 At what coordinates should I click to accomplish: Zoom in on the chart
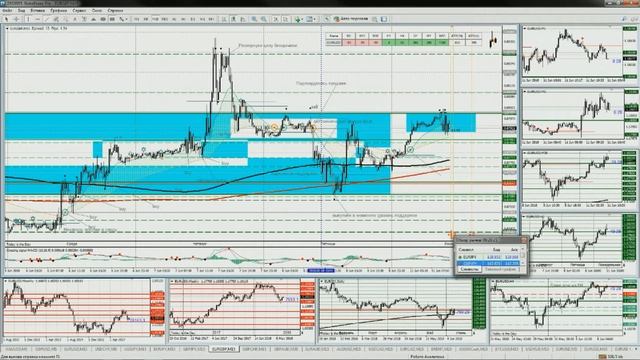click(253, 19)
